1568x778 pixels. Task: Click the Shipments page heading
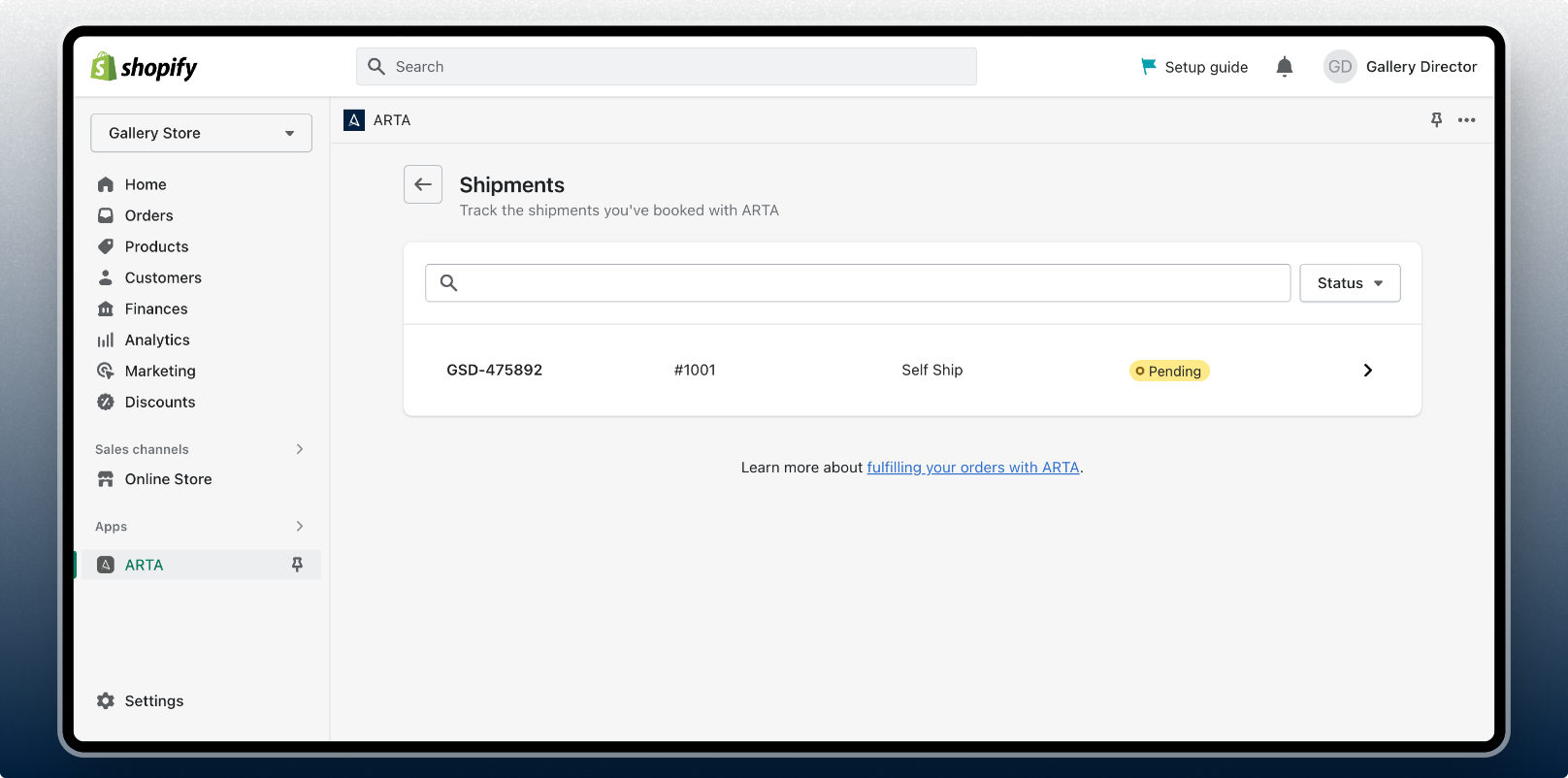[x=512, y=185]
